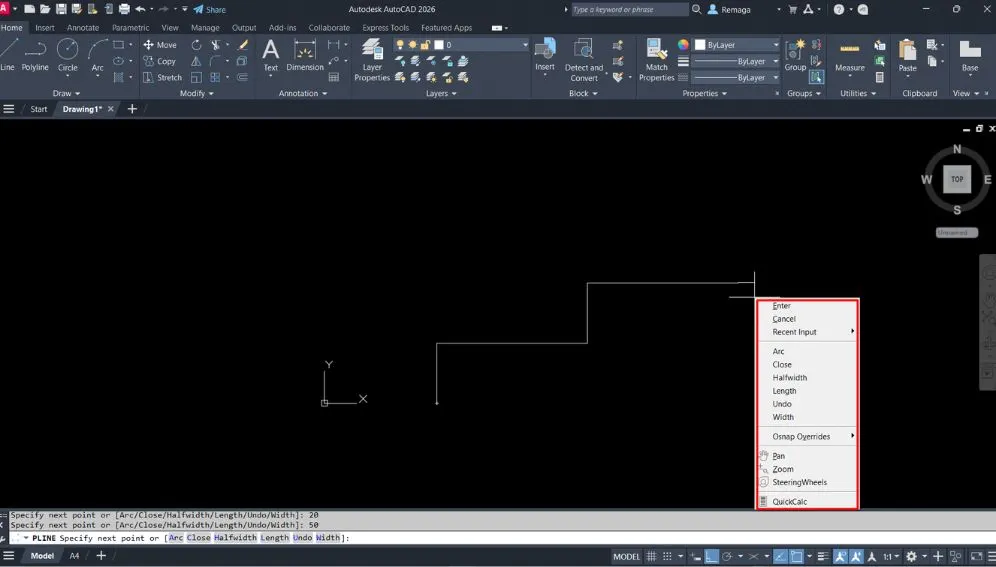Viewport: 996px width, 567px height.
Task: Toggle grid display in status bar
Action: [652, 556]
